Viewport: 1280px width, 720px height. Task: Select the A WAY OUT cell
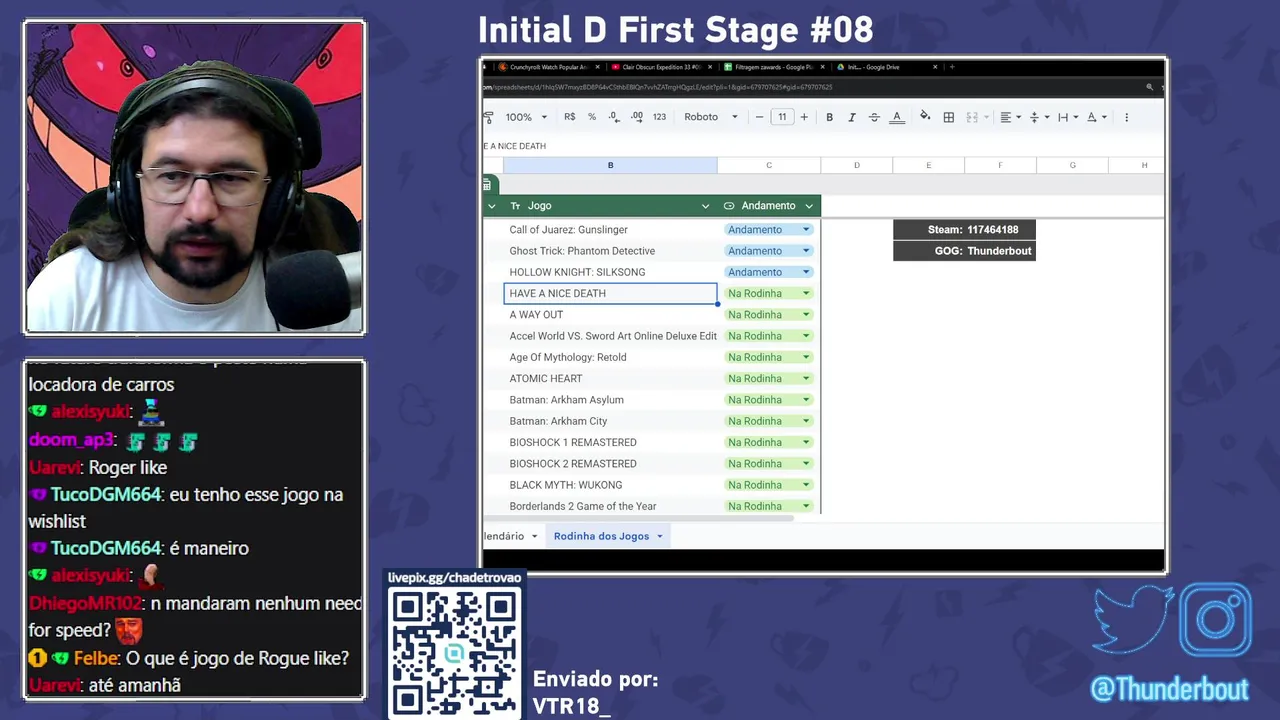coord(610,315)
